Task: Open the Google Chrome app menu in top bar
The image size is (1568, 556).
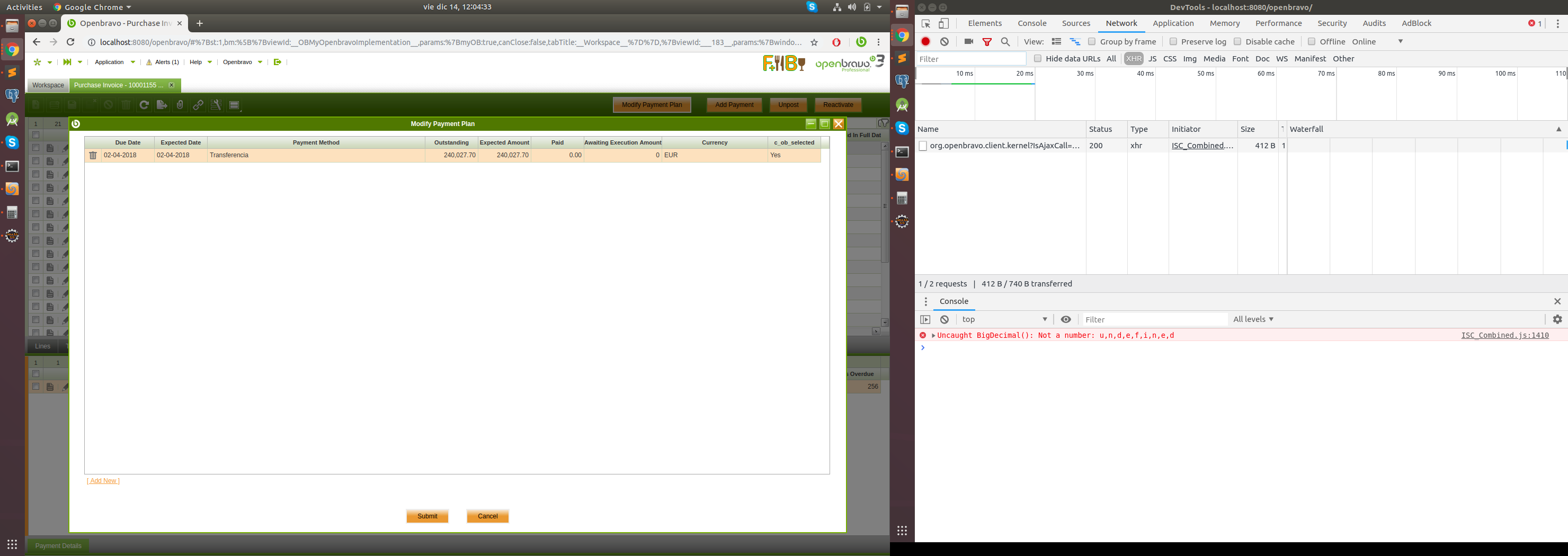Action: click(93, 7)
